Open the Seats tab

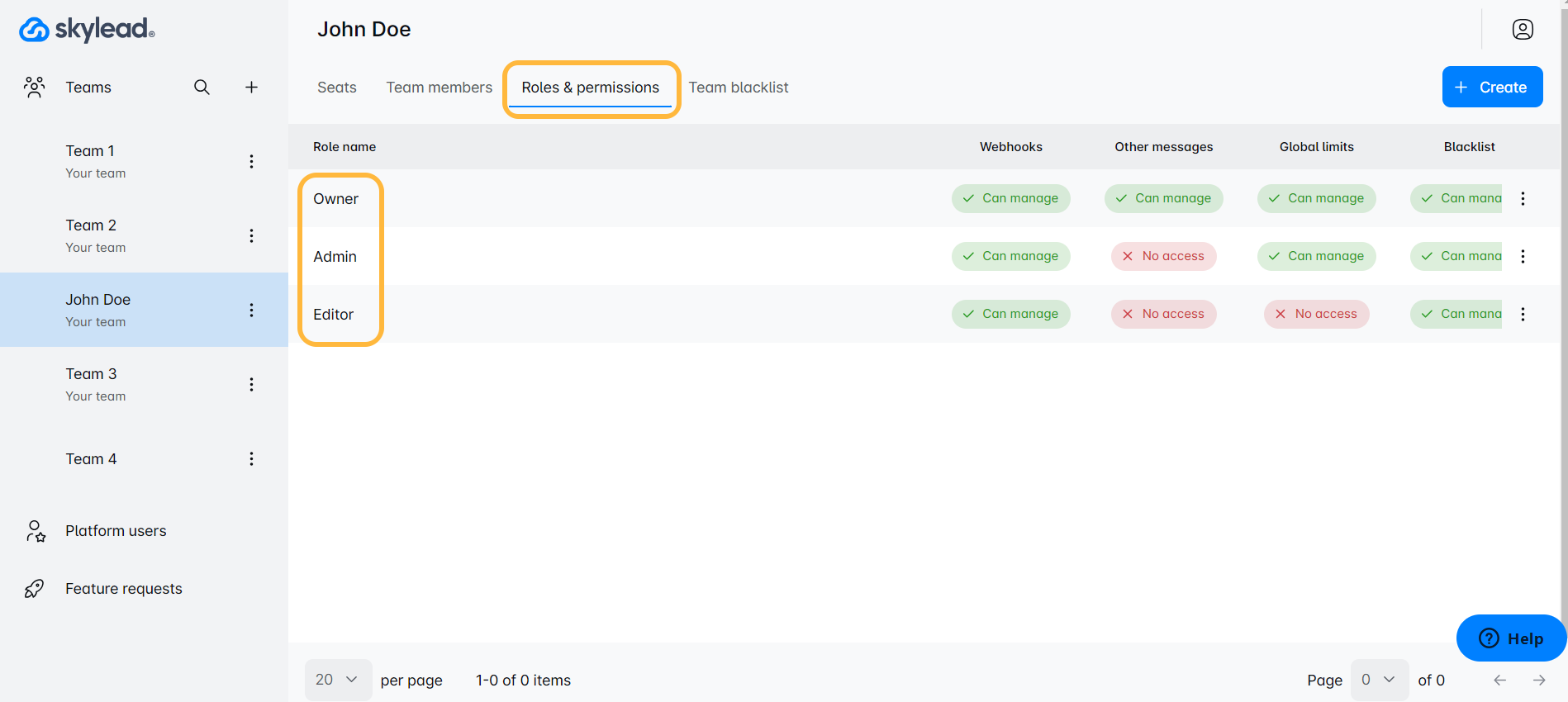(x=337, y=88)
